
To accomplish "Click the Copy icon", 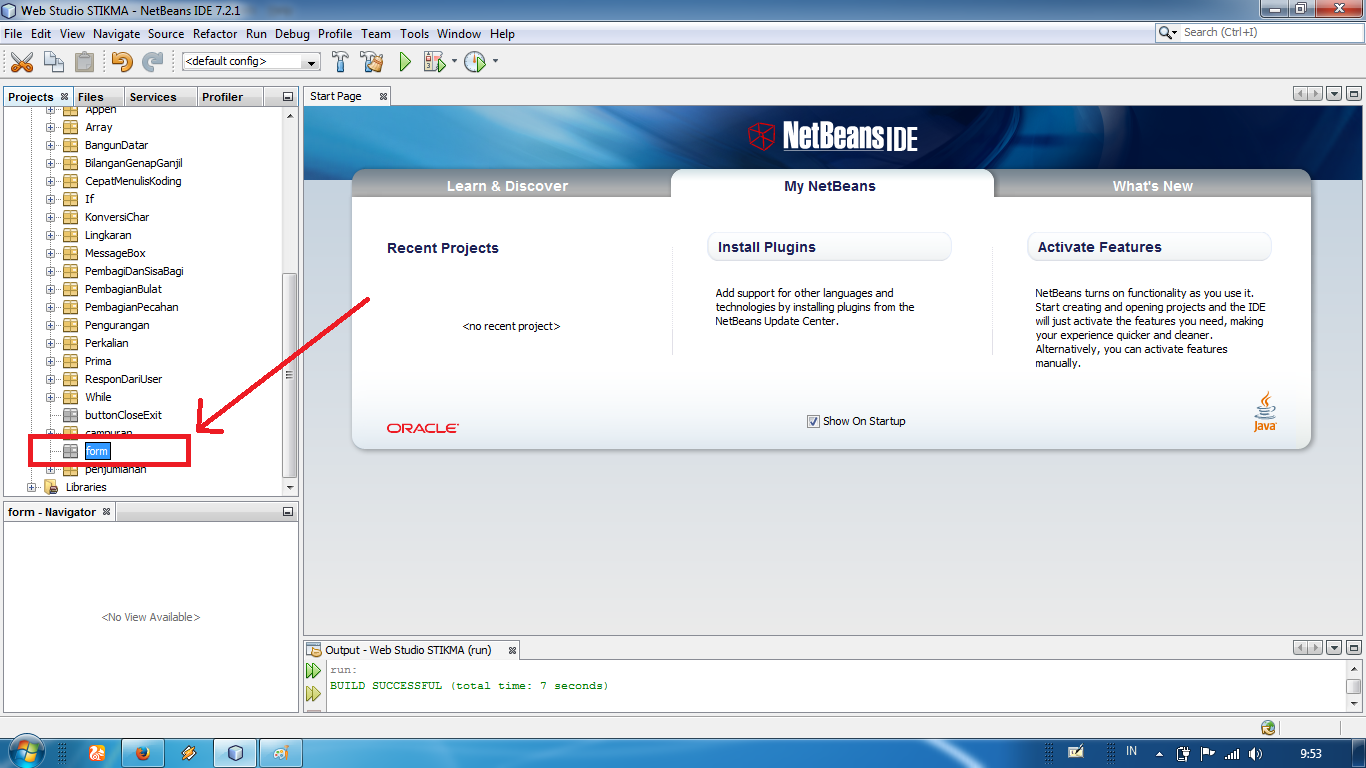I will click(x=53, y=62).
